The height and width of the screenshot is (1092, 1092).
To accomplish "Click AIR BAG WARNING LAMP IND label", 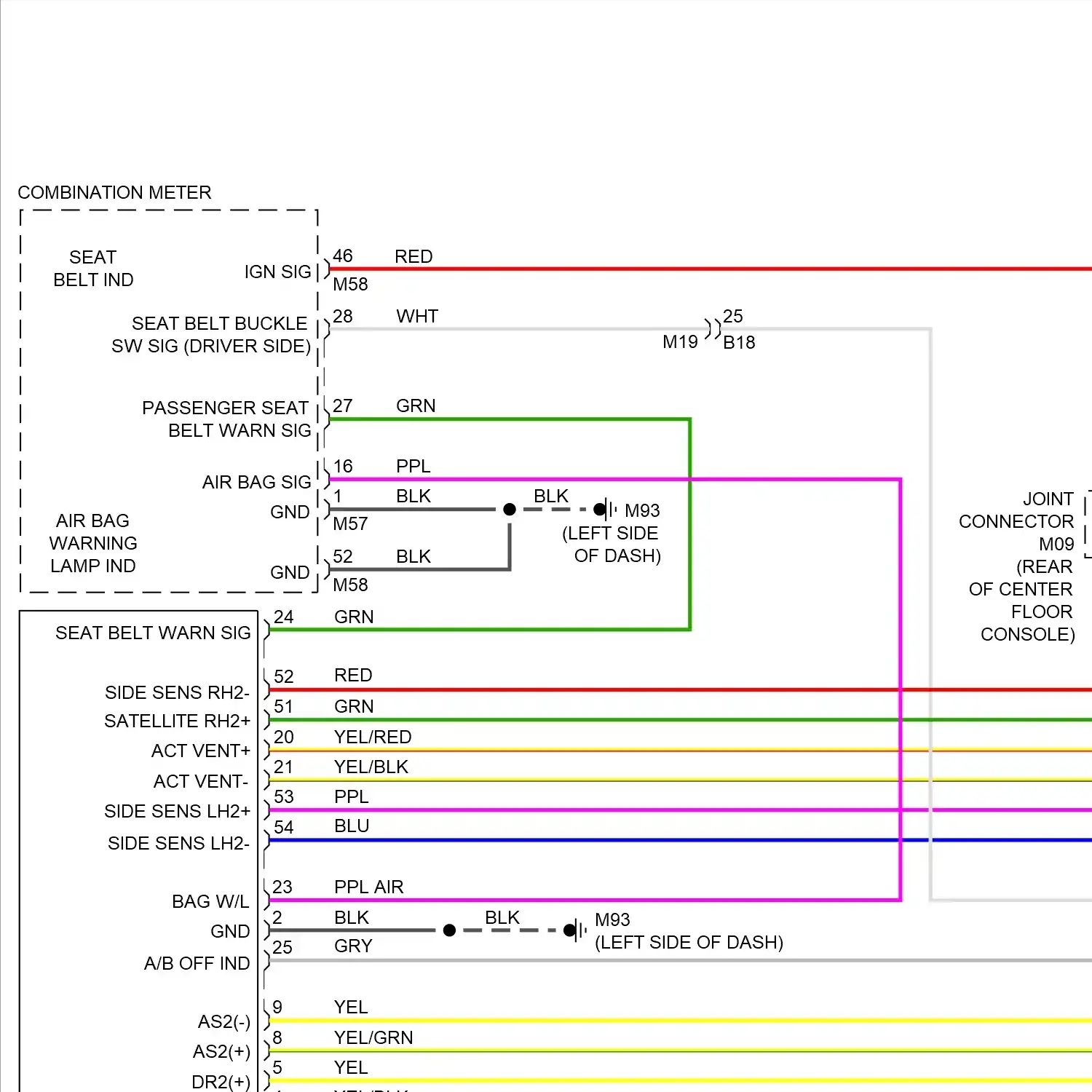I will [x=93, y=543].
